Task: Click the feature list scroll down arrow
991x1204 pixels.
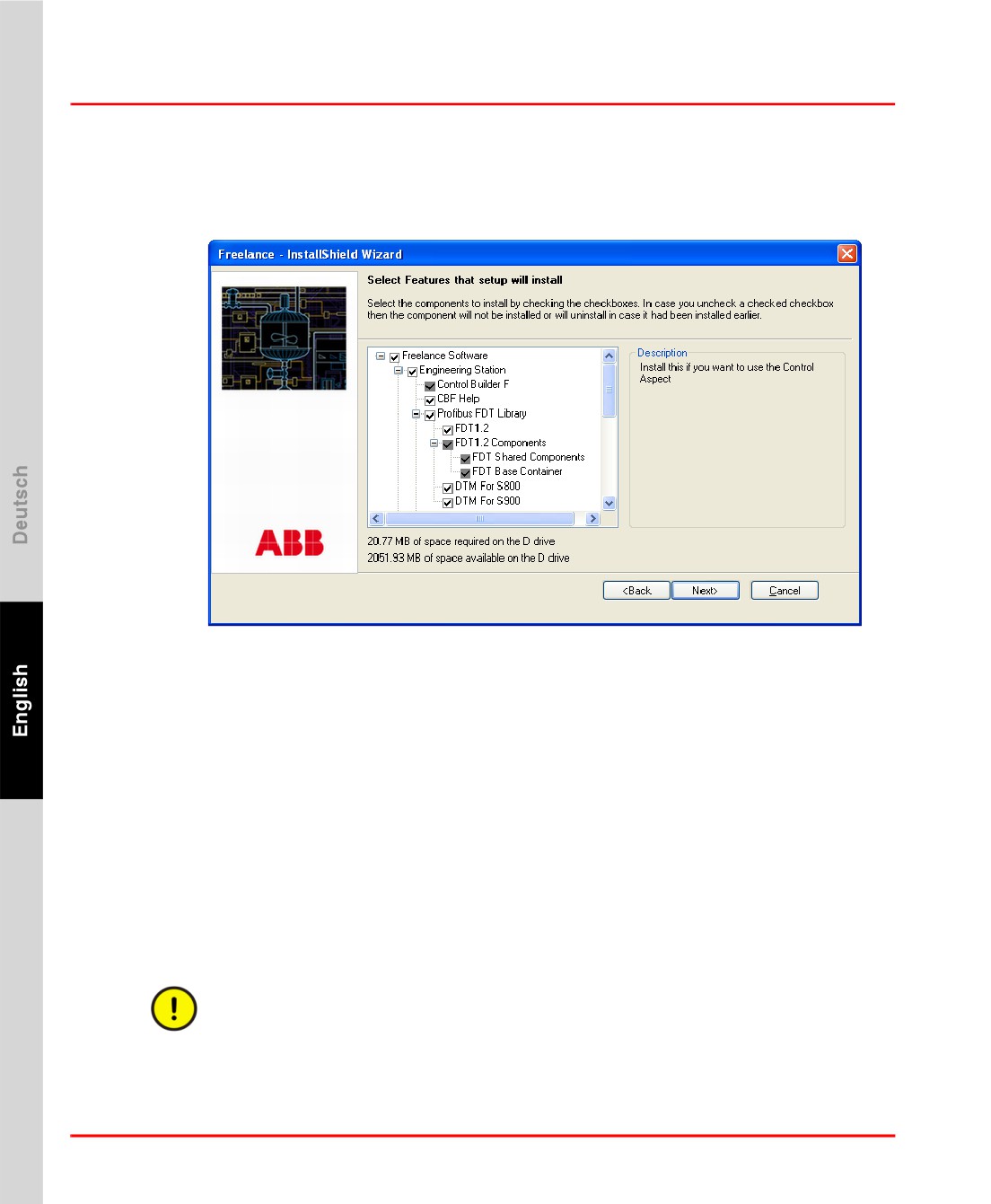Action: point(610,504)
